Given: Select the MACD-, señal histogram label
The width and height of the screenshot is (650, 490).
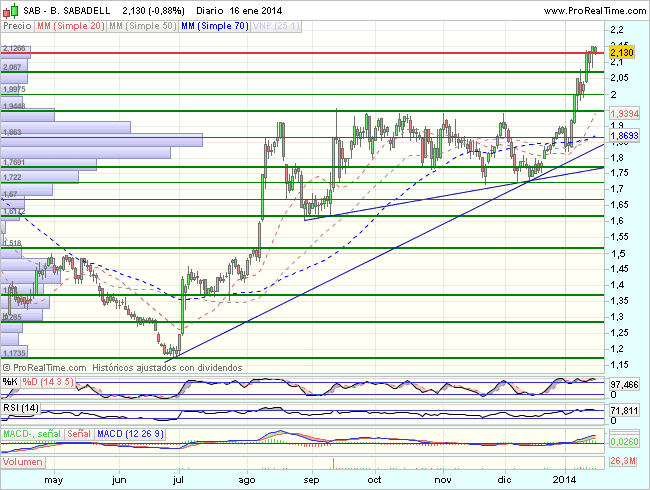Looking at the screenshot, I should tap(32, 434).
